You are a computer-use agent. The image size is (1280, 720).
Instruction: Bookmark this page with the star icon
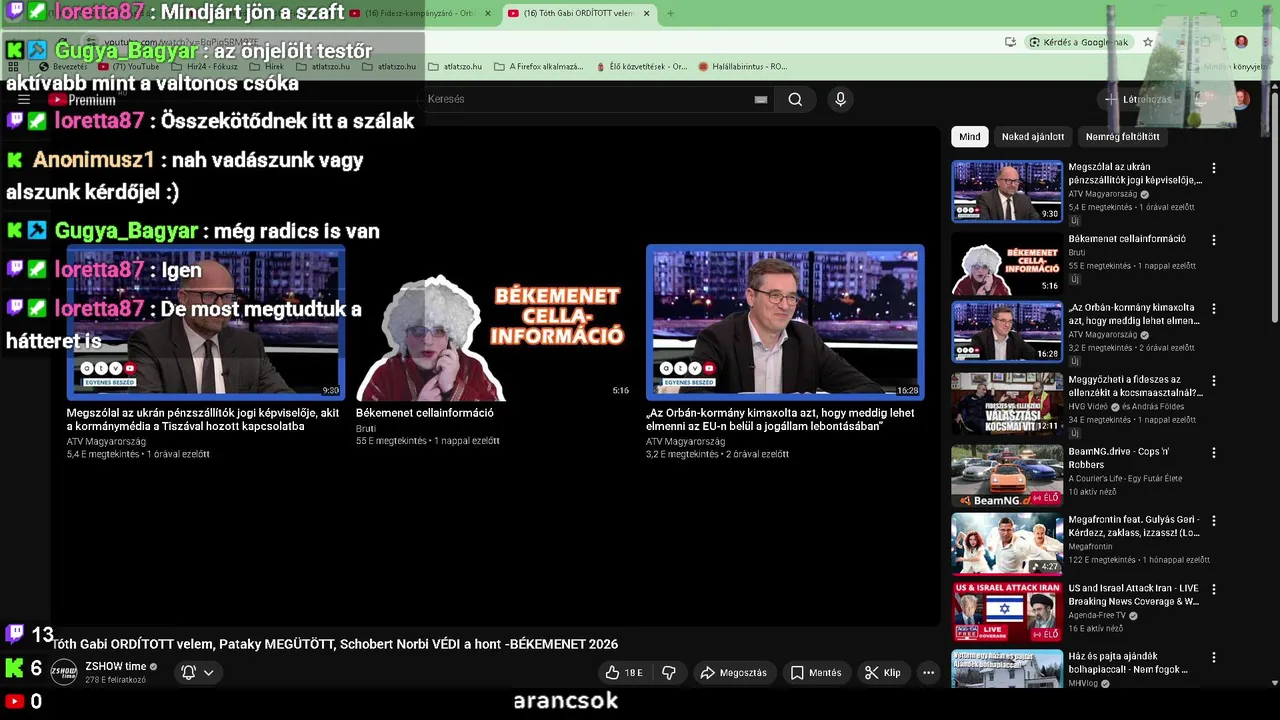coord(1148,42)
